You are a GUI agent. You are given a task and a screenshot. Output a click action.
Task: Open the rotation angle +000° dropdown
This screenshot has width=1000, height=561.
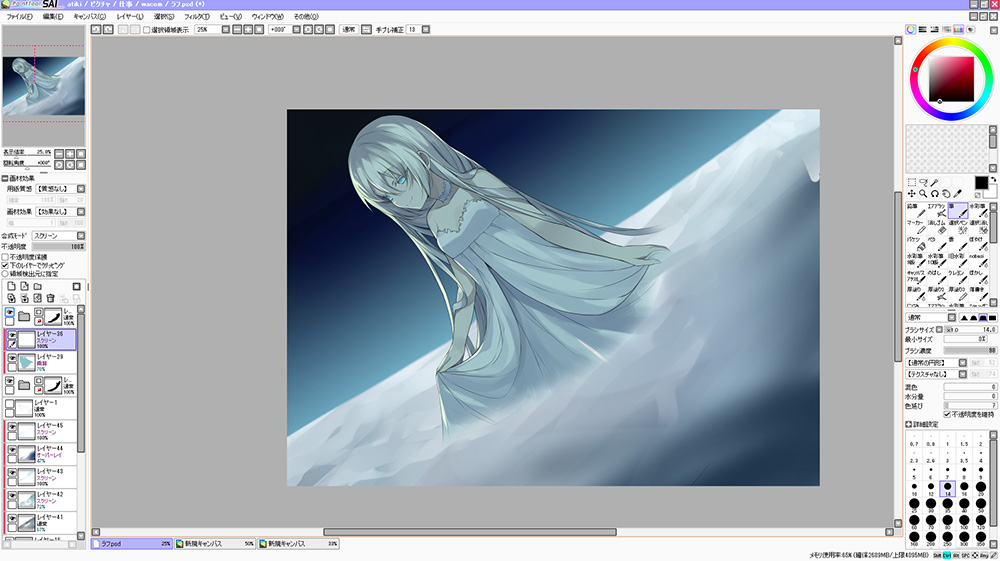[x=297, y=29]
